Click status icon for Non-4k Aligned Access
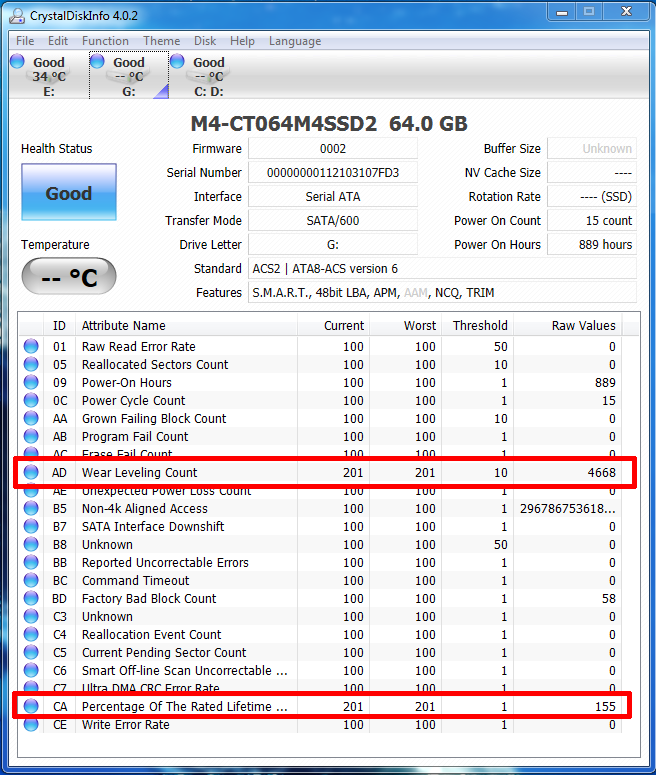The width and height of the screenshot is (656, 775). [31, 508]
